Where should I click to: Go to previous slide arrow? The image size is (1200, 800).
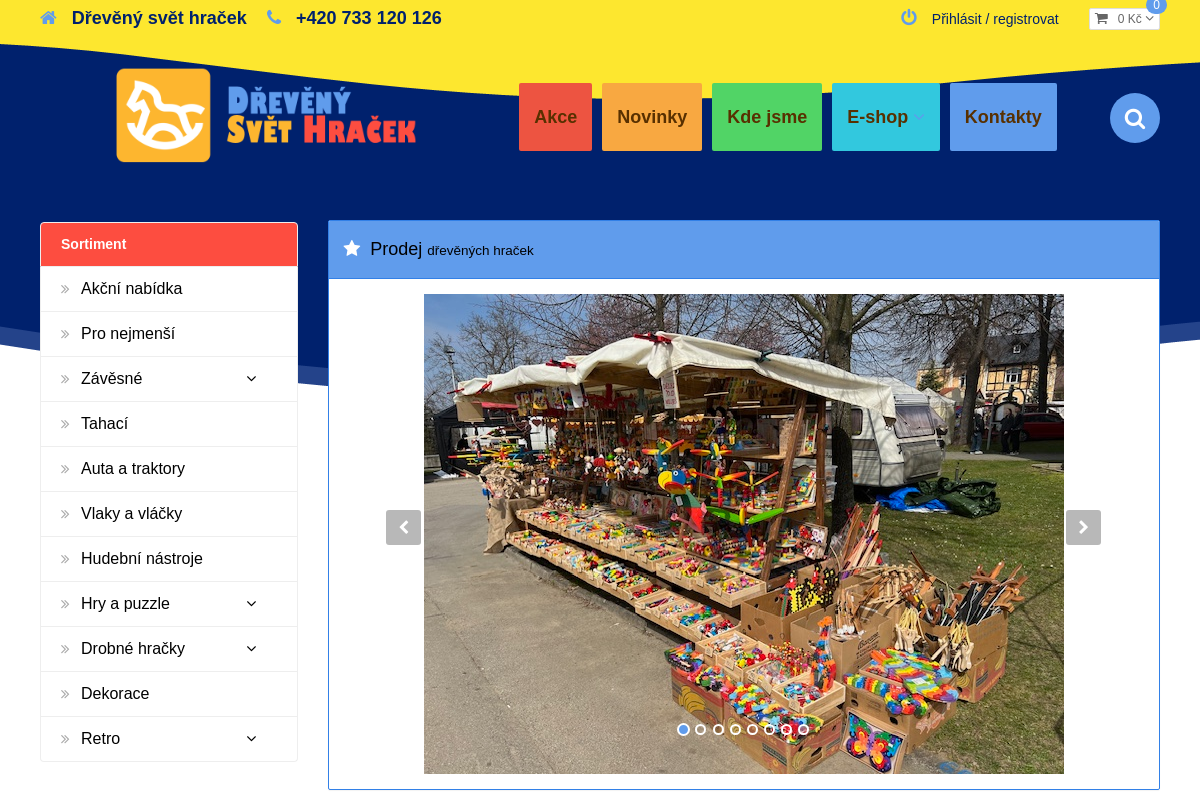pos(403,527)
